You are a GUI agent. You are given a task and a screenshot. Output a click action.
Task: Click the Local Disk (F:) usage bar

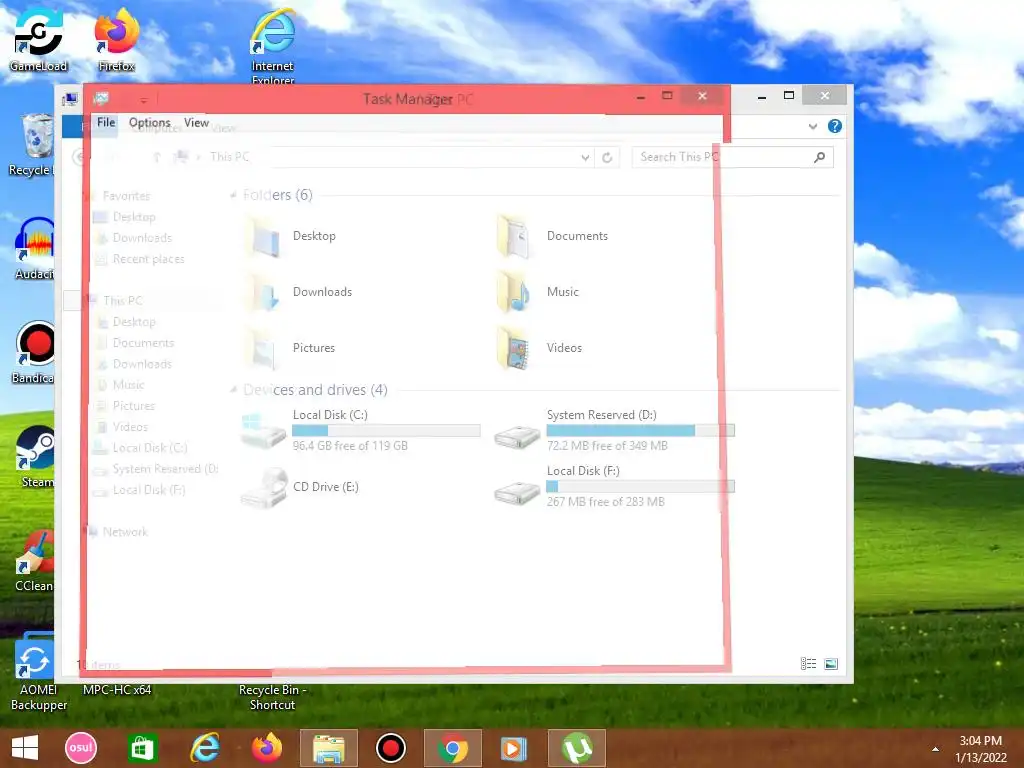tap(640, 487)
